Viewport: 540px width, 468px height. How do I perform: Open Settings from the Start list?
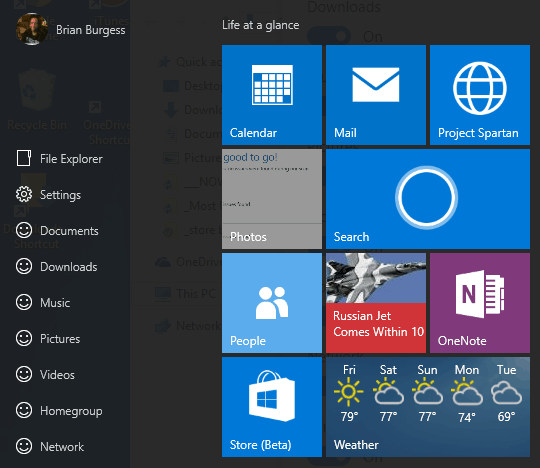coord(60,195)
